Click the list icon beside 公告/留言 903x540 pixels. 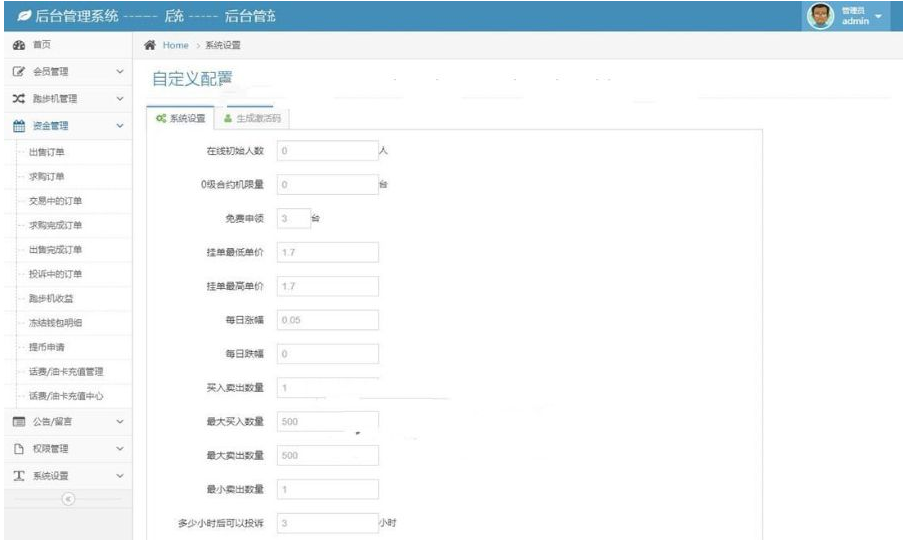(x=18, y=422)
